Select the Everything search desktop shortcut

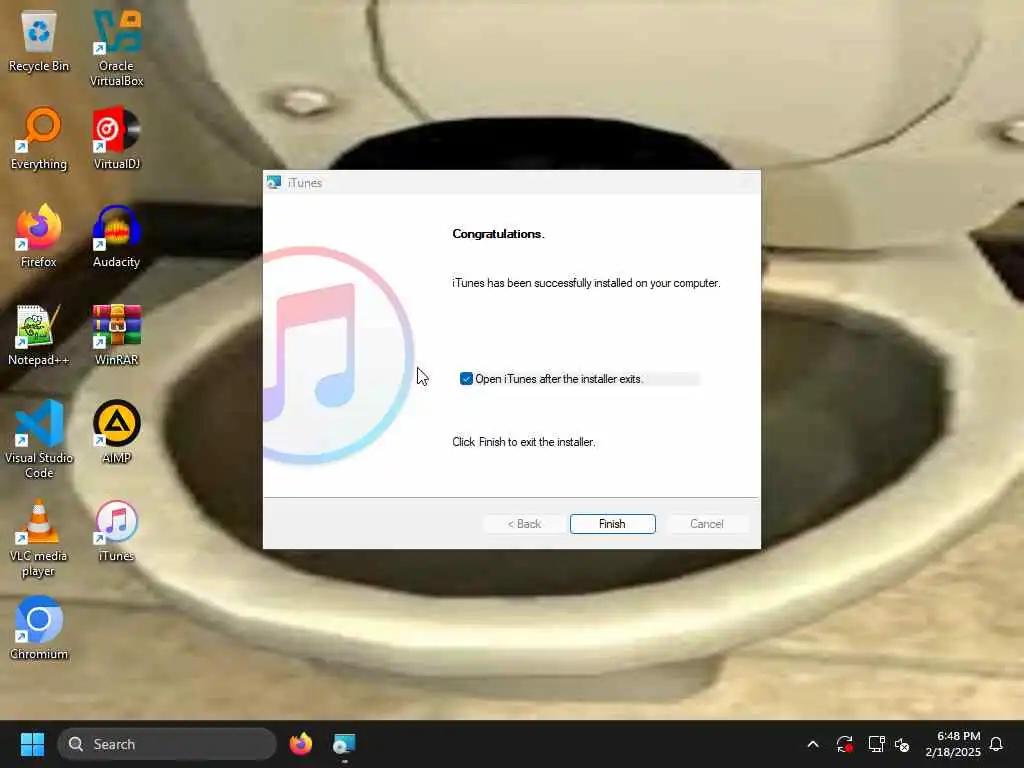click(39, 138)
